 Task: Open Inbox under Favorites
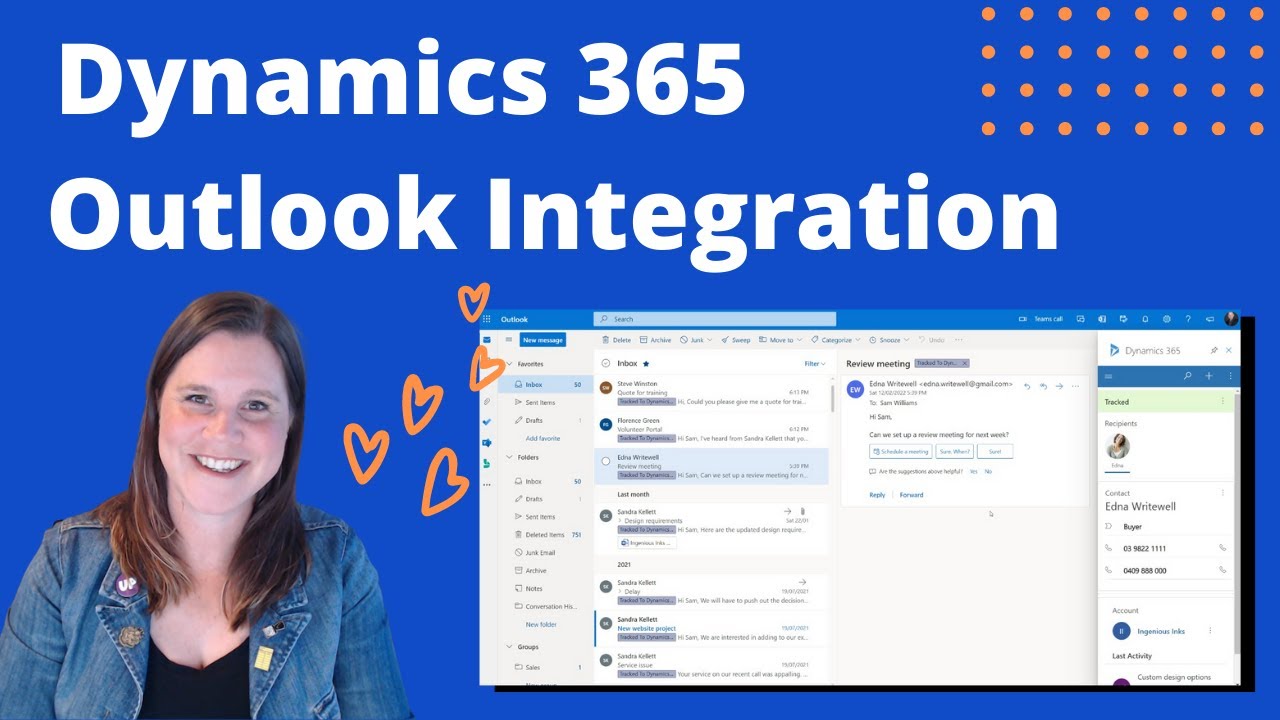coord(548,384)
